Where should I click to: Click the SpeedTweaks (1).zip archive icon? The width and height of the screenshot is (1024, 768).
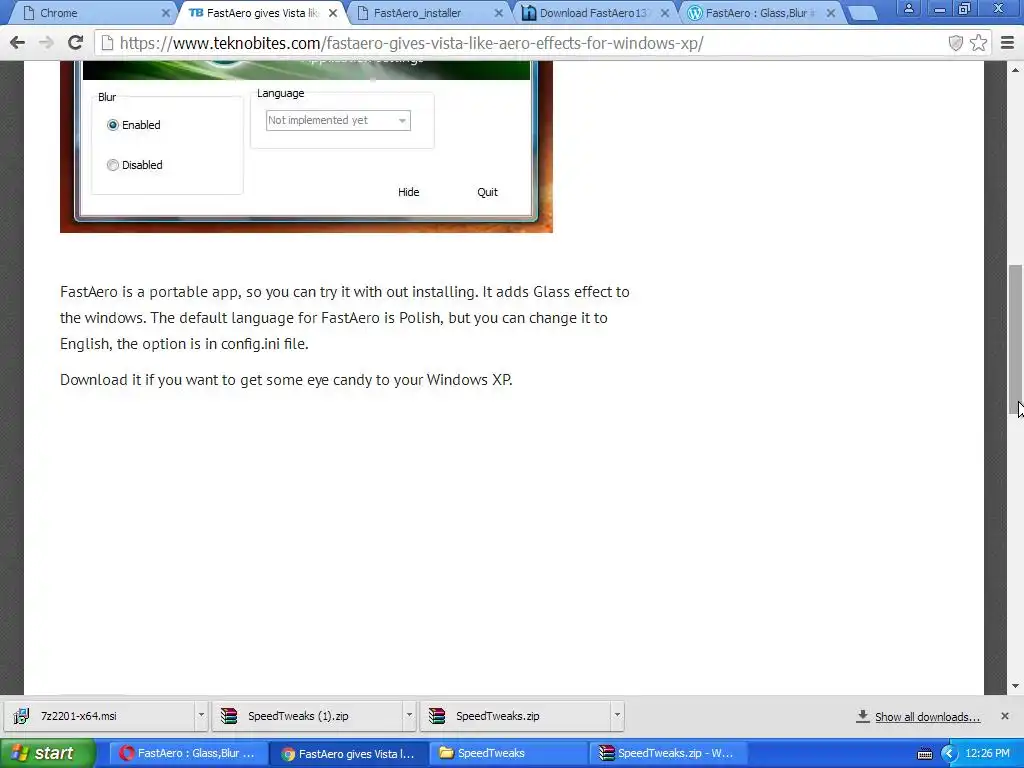pos(229,716)
